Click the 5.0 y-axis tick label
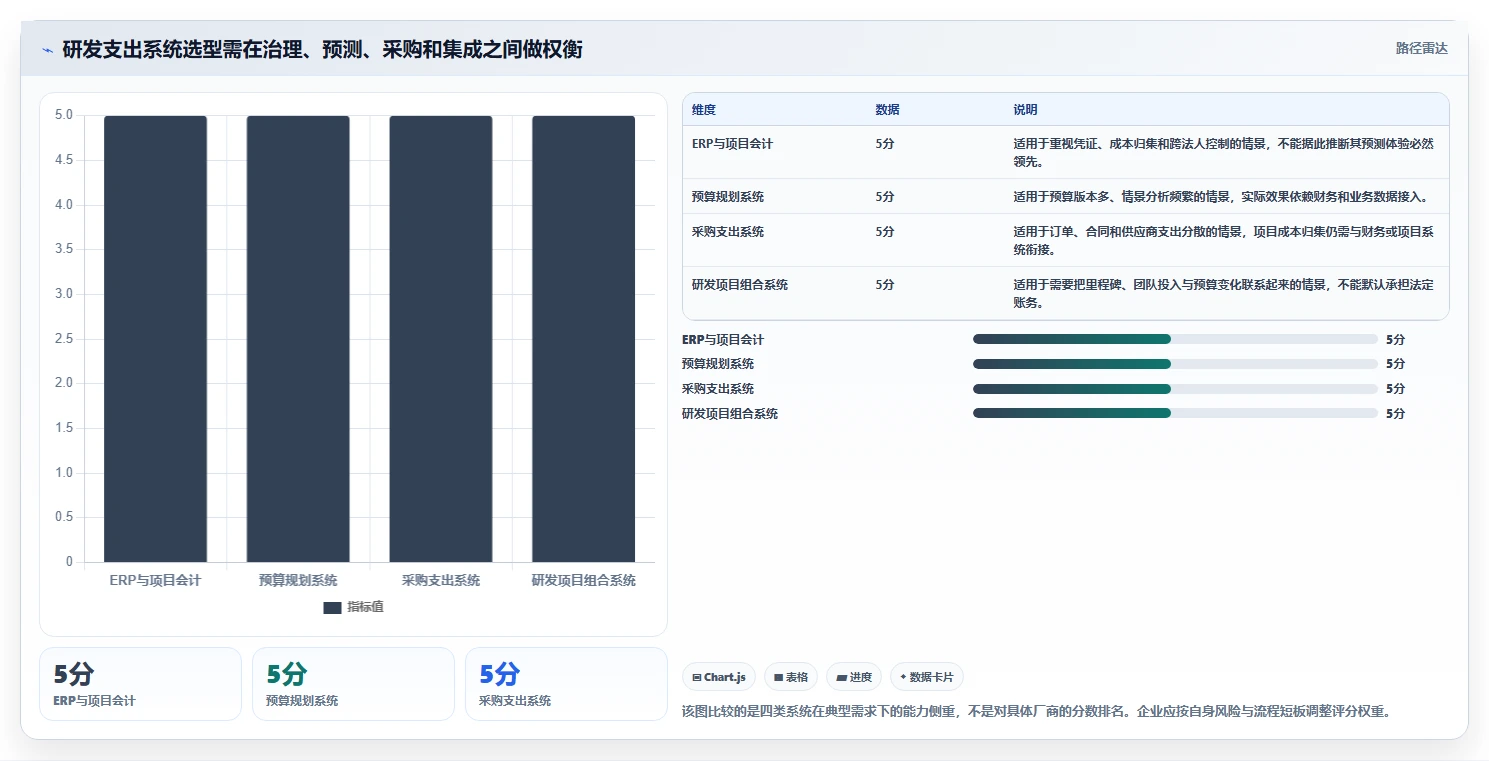This screenshot has width=1489, height=761. (x=63, y=115)
